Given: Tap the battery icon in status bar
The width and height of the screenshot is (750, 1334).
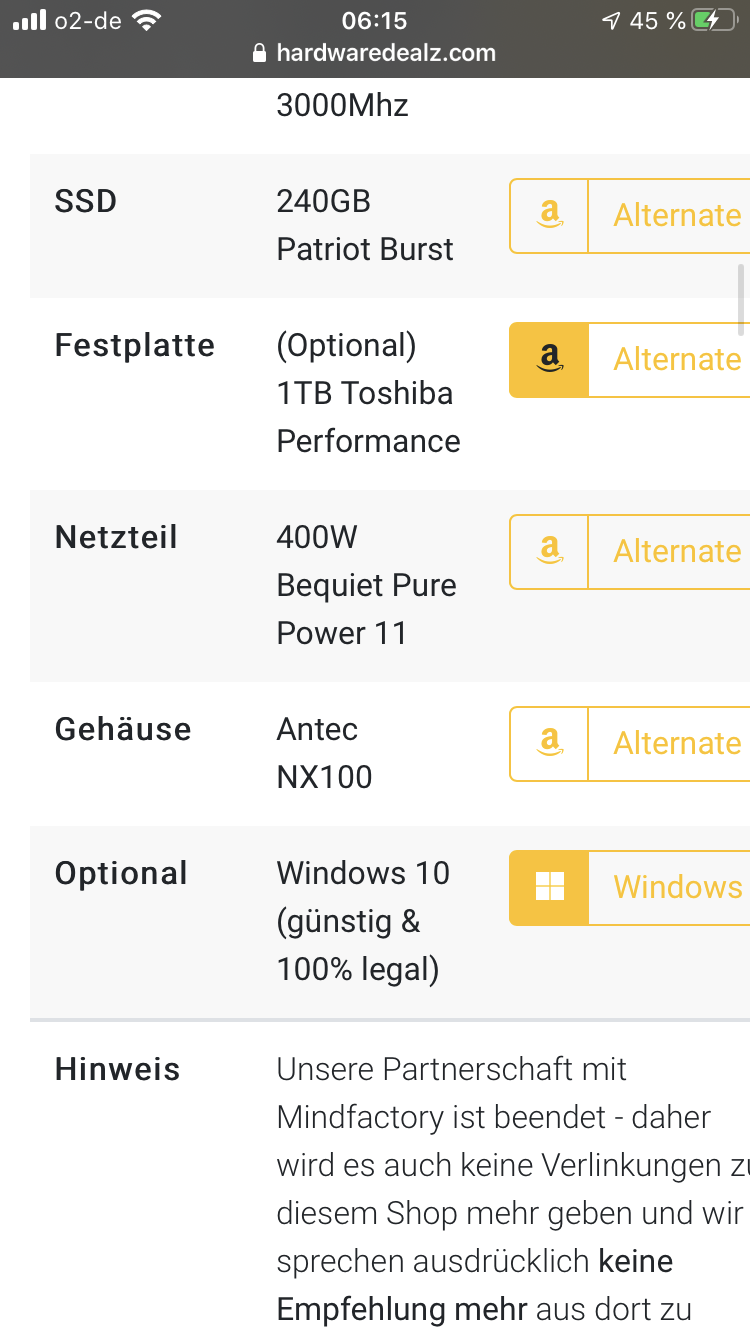Looking at the screenshot, I should [715, 20].
